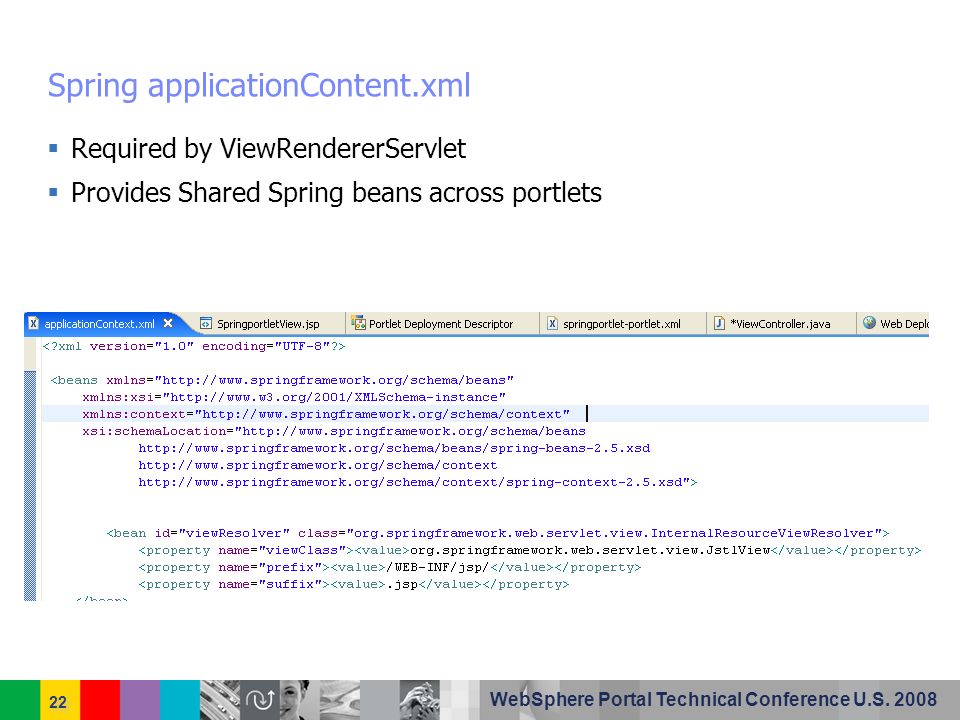Click the spring-beans-2.5.xsd URL line

click(x=394, y=448)
